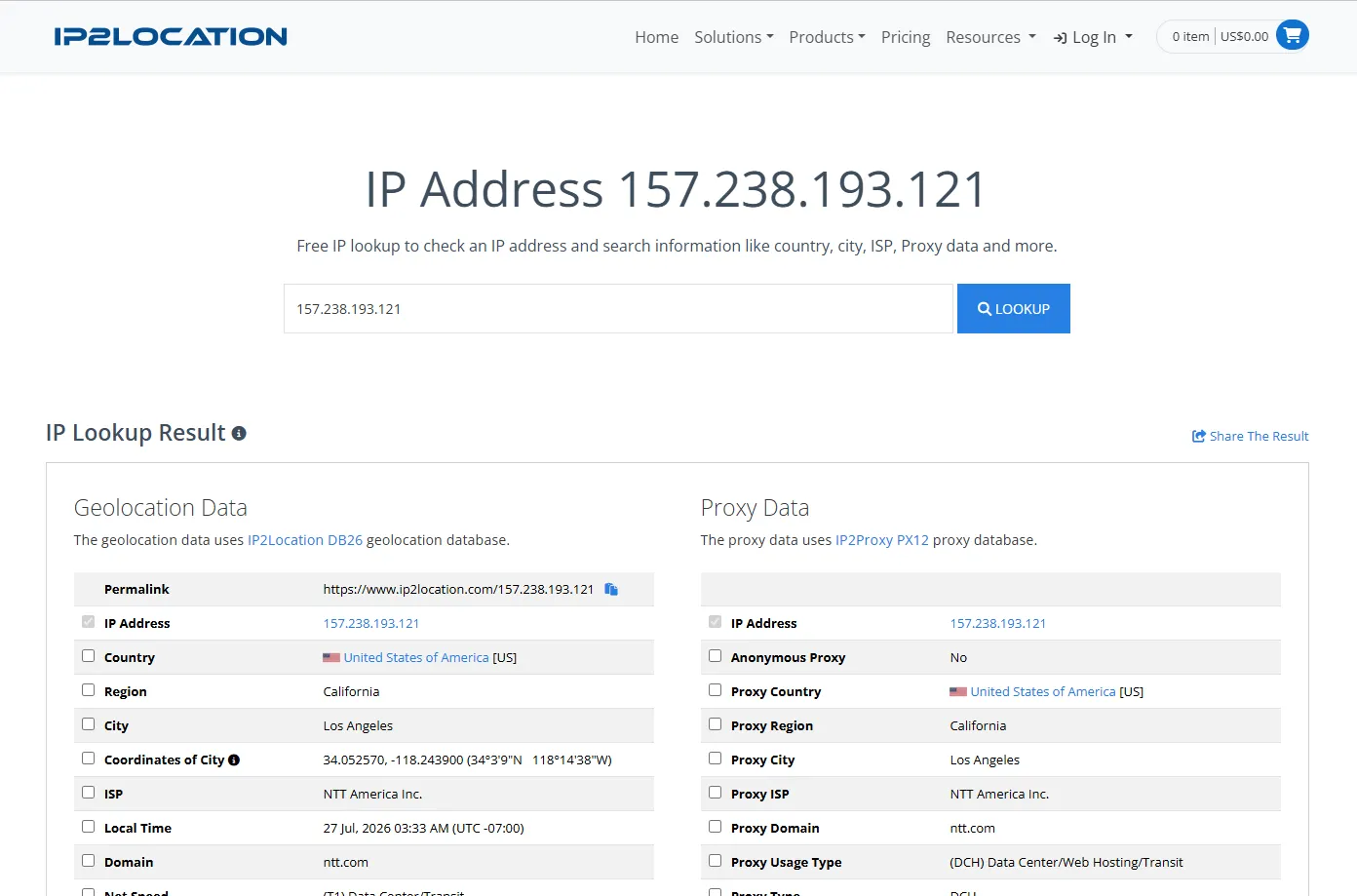1357x896 pixels.
Task: Expand the Products dropdown menu
Action: (827, 37)
